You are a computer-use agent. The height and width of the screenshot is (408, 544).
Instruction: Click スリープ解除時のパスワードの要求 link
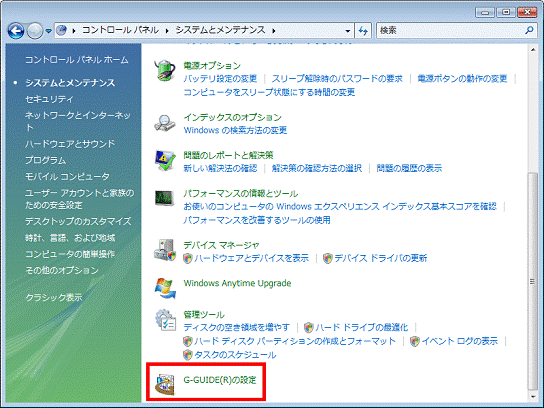337,79
